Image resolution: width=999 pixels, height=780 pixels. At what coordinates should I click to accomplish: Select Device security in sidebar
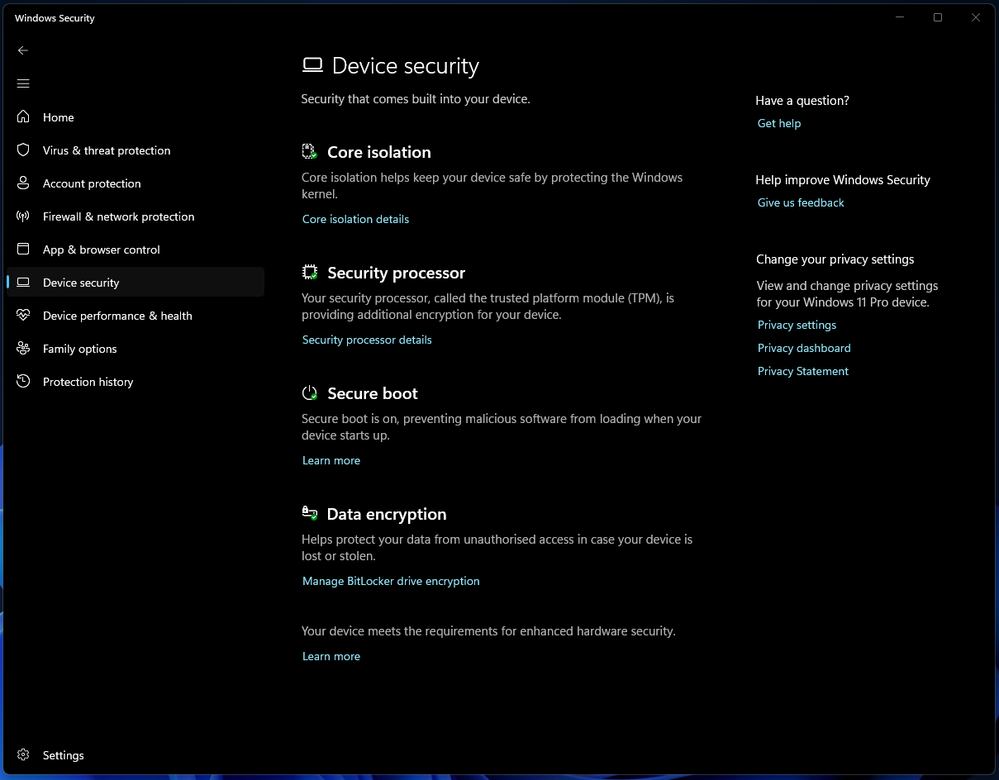[x=136, y=282]
